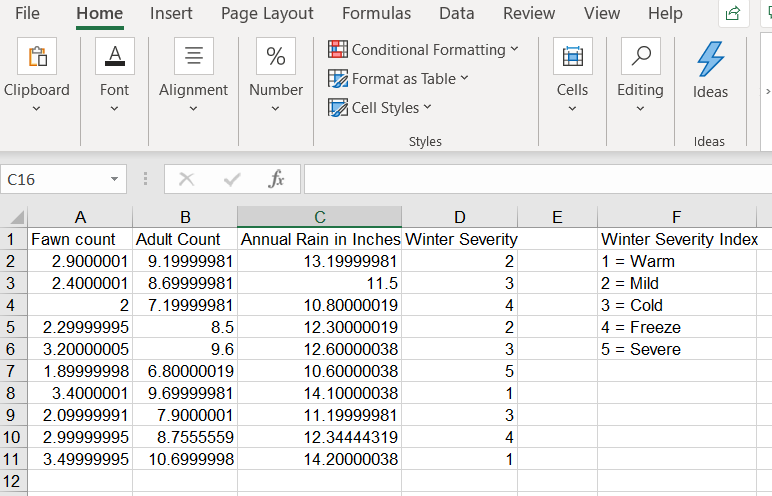Switch to the Review tab
This screenshot has width=772, height=496.
pyautogui.click(x=529, y=13)
